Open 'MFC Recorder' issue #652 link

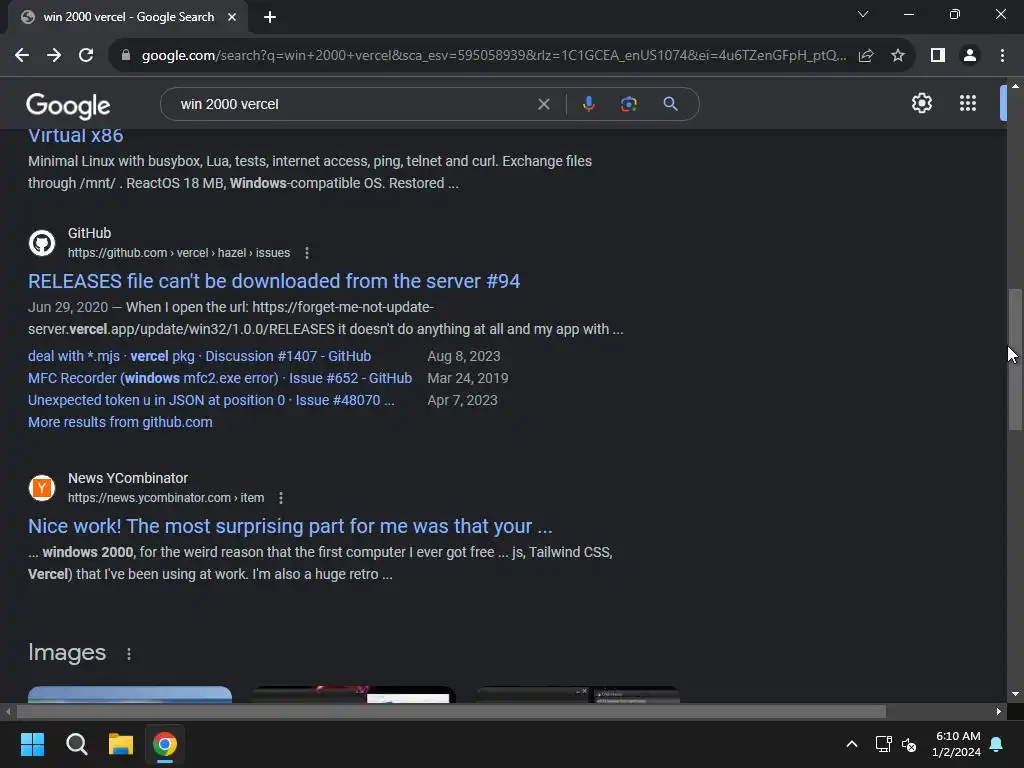click(x=220, y=379)
